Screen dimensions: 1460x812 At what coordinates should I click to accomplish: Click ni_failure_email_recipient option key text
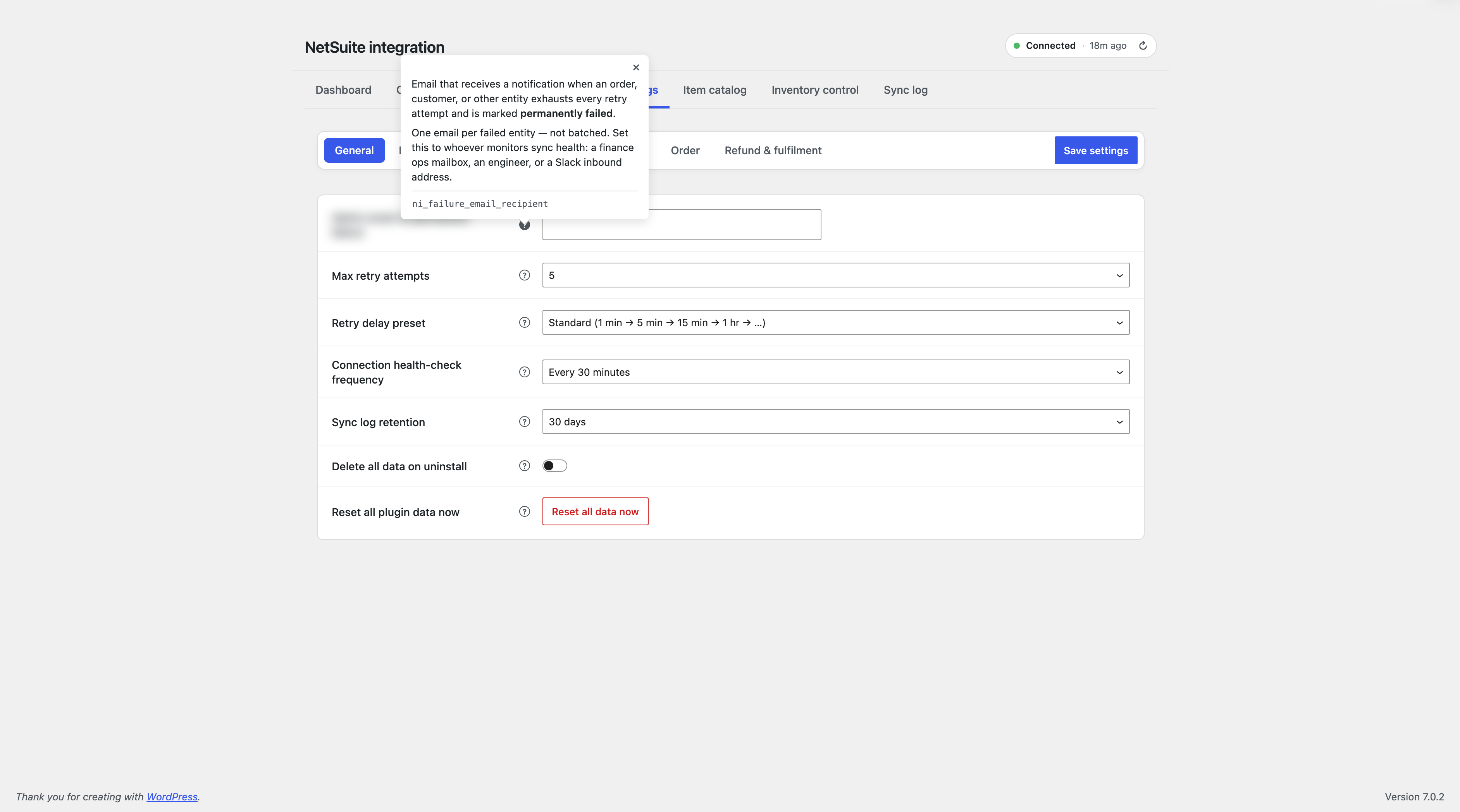pyautogui.click(x=479, y=204)
